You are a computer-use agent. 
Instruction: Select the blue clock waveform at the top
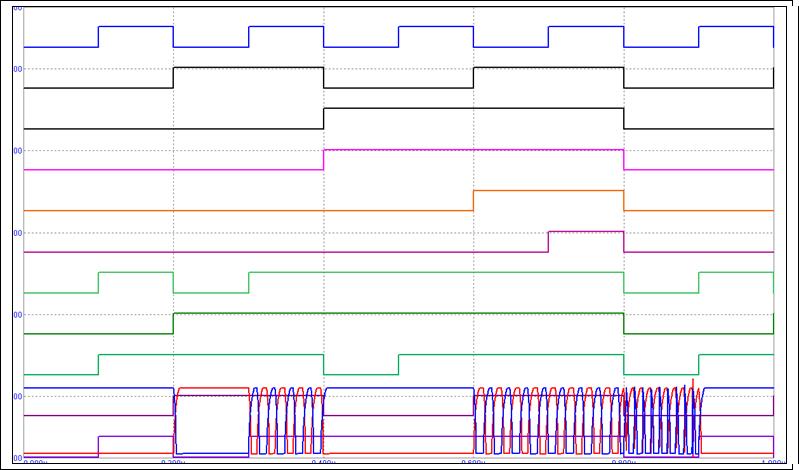point(398,37)
